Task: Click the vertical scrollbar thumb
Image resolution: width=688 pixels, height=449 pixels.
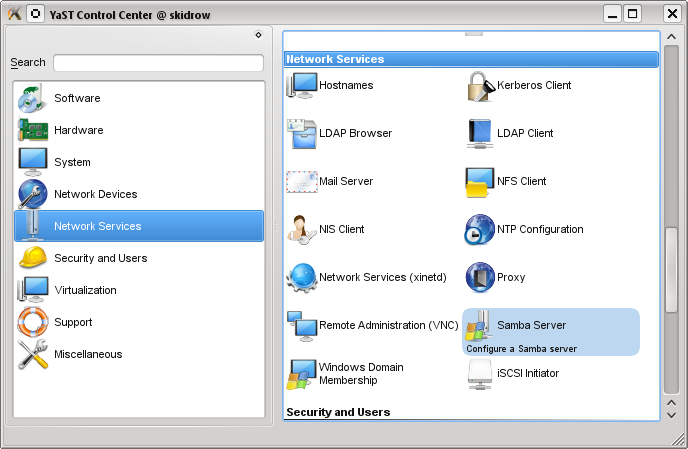Action: coord(671,269)
